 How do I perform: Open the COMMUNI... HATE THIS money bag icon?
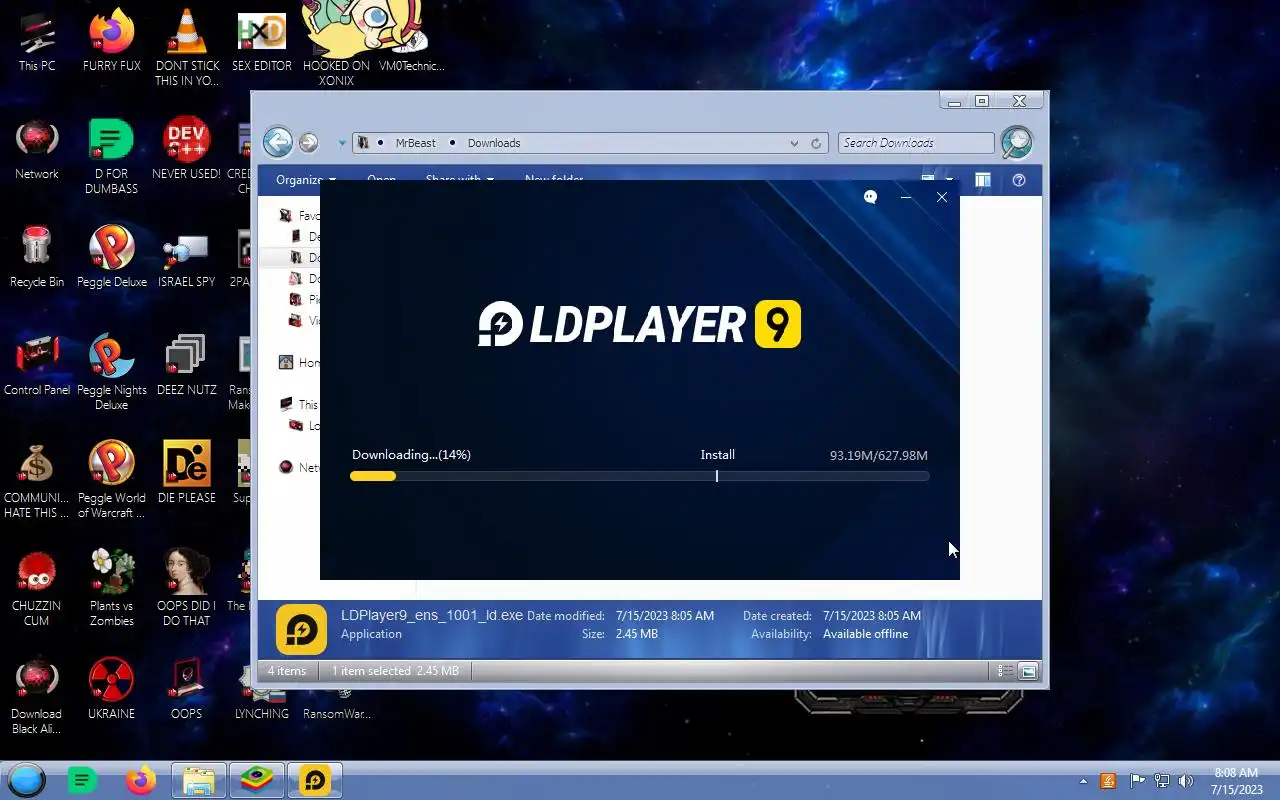tap(37, 480)
